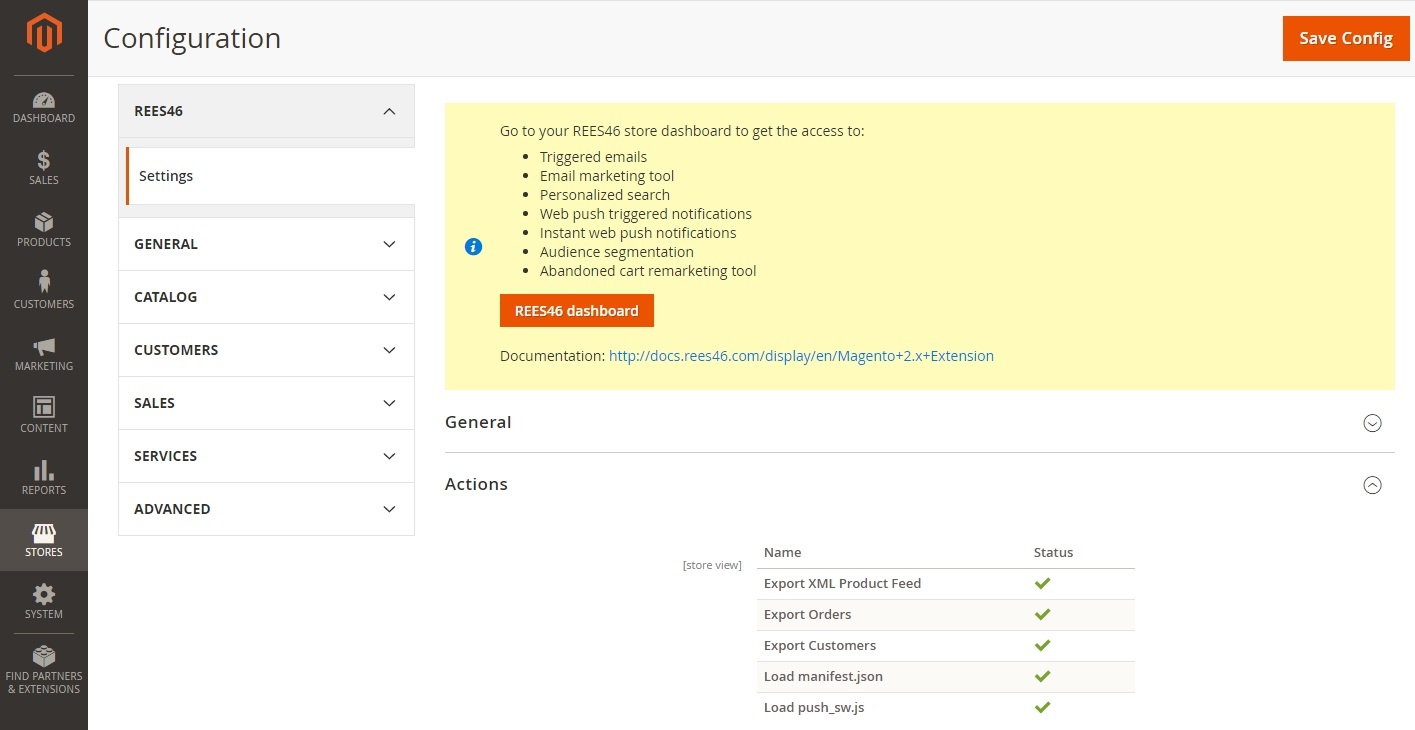The height and width of the screenshot is (730, 1415).
Task: Collapse the REES46 configuration section
Action: (389, 111)
